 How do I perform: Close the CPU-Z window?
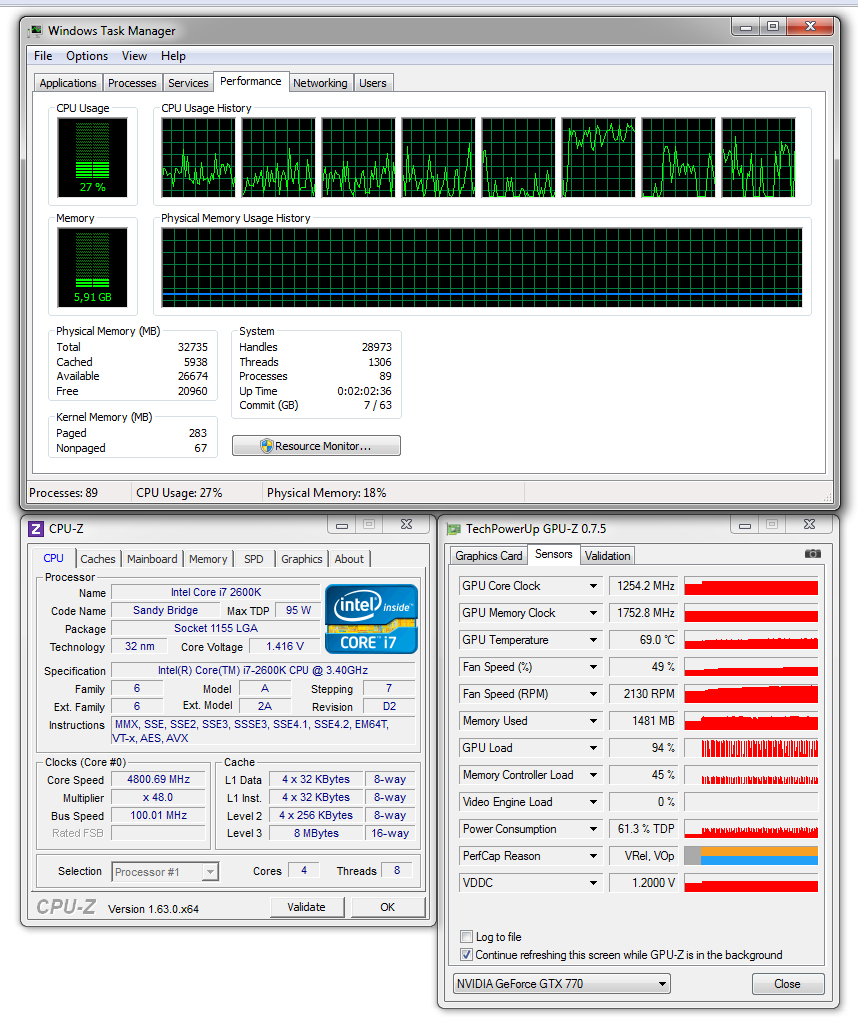click(x=406, y=525)
